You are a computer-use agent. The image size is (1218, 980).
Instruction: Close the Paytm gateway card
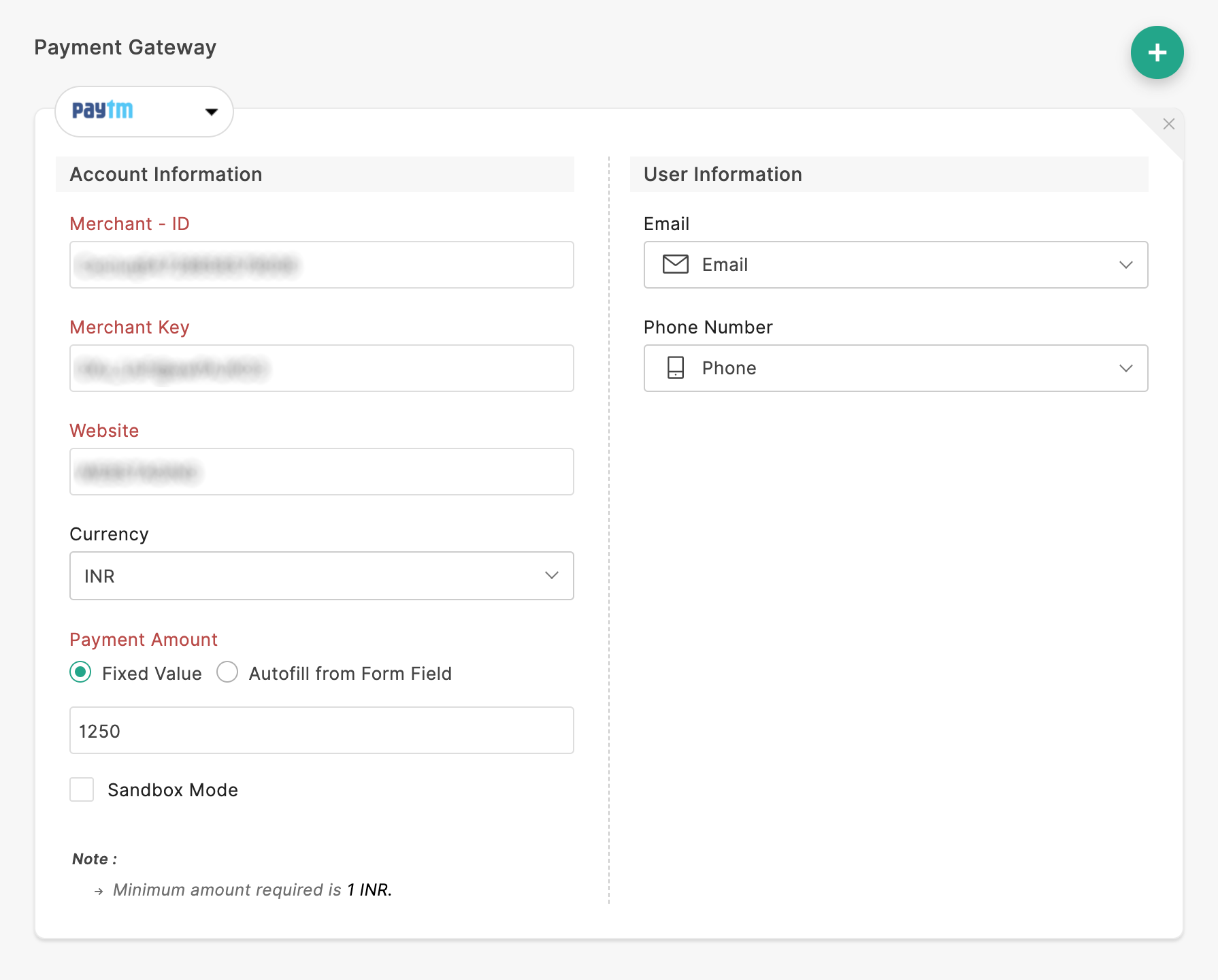1168,124
